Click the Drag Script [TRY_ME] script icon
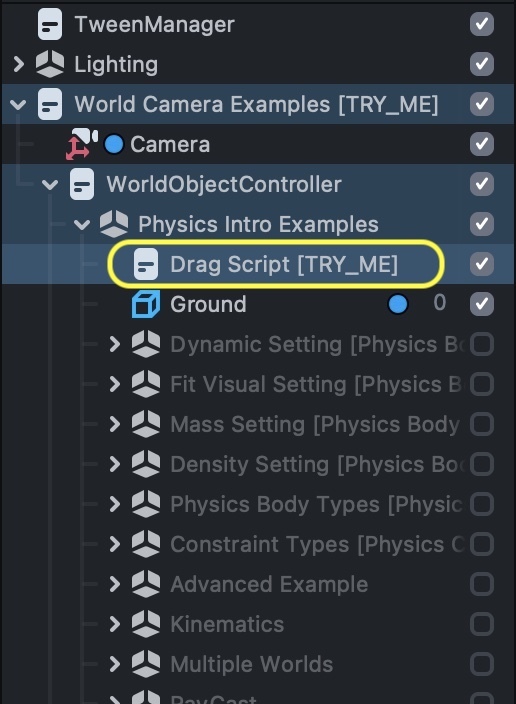 pyautogui.click(x=146, y=264)
